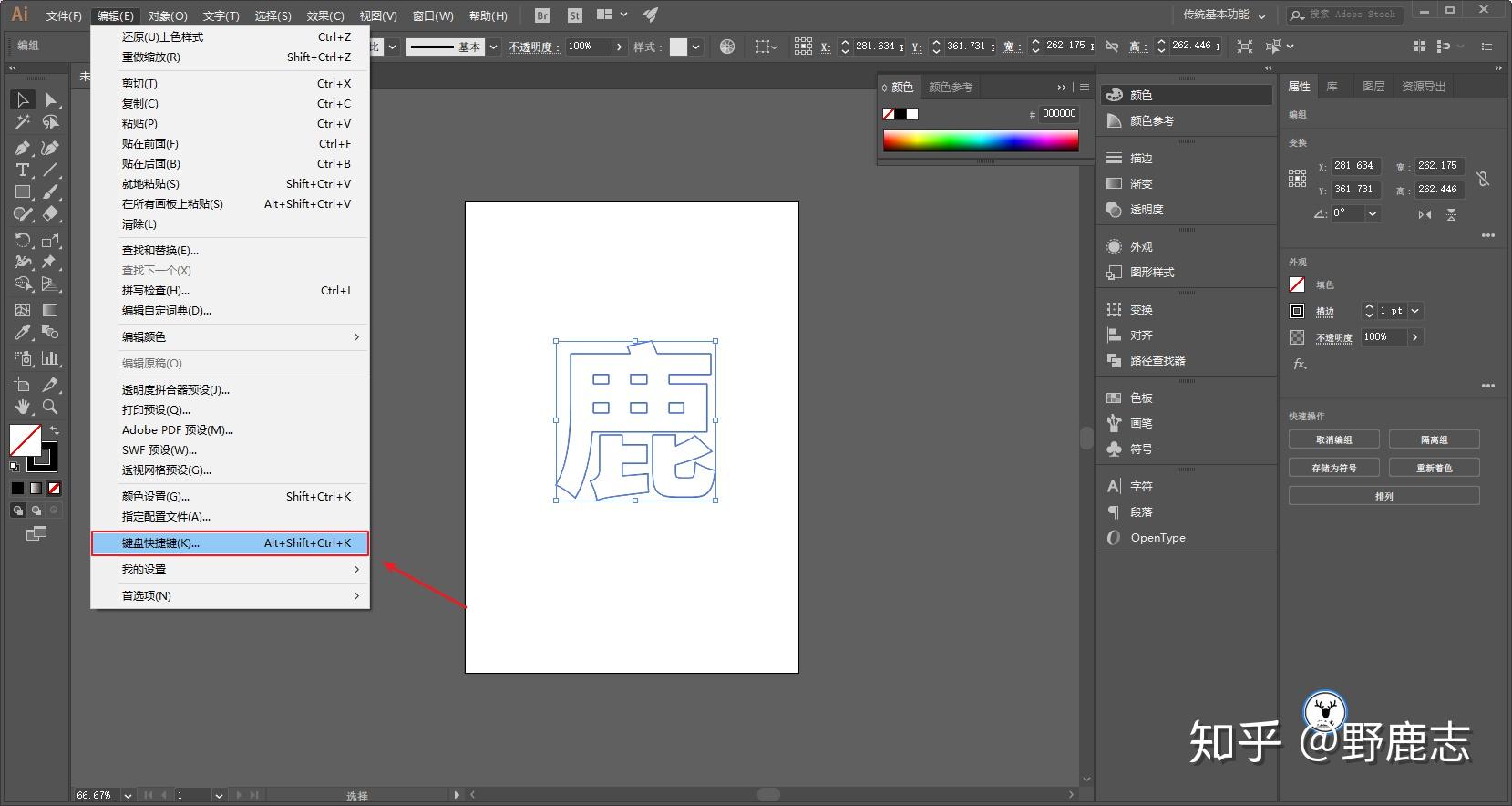Select the Direct Selection tool
The image size is (1512, 806).
pos(51,99)
